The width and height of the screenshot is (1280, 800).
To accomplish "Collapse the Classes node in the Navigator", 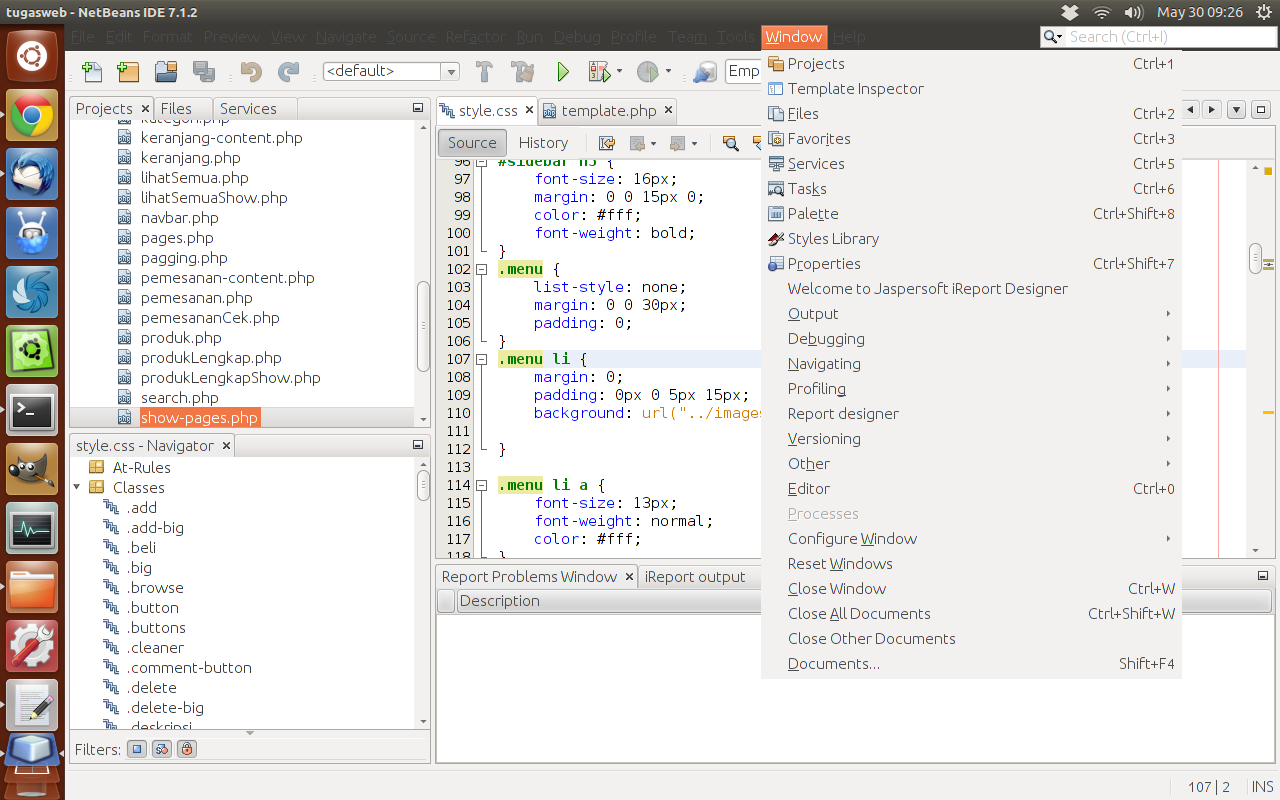I will coord(78,487).
